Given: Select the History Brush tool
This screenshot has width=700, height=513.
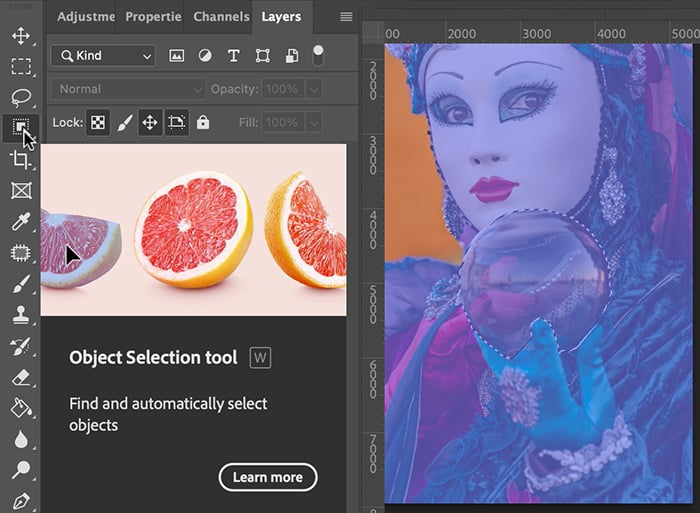Looking at the screenshot, I should (x=21, y=346).
